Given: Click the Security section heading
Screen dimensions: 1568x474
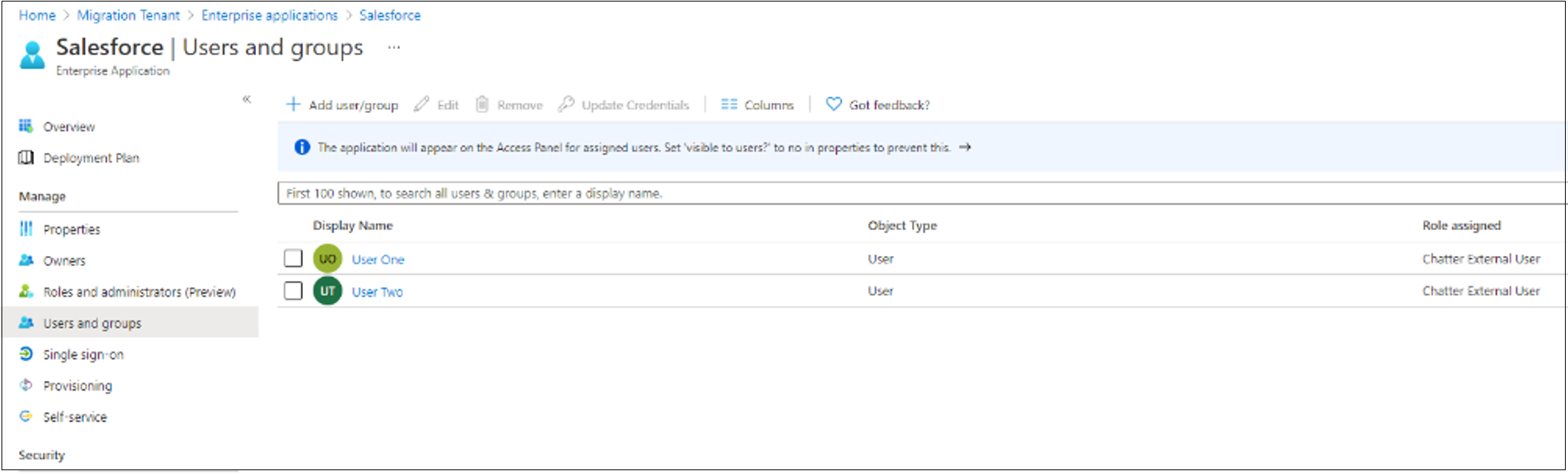Looking at the screenshot, I should [42, 455].
